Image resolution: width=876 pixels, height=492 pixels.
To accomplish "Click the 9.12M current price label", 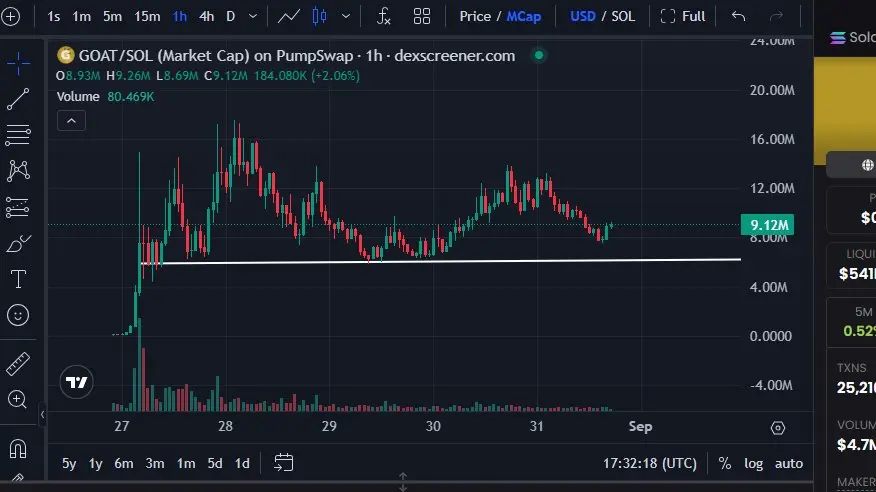I will click(767, 225).
